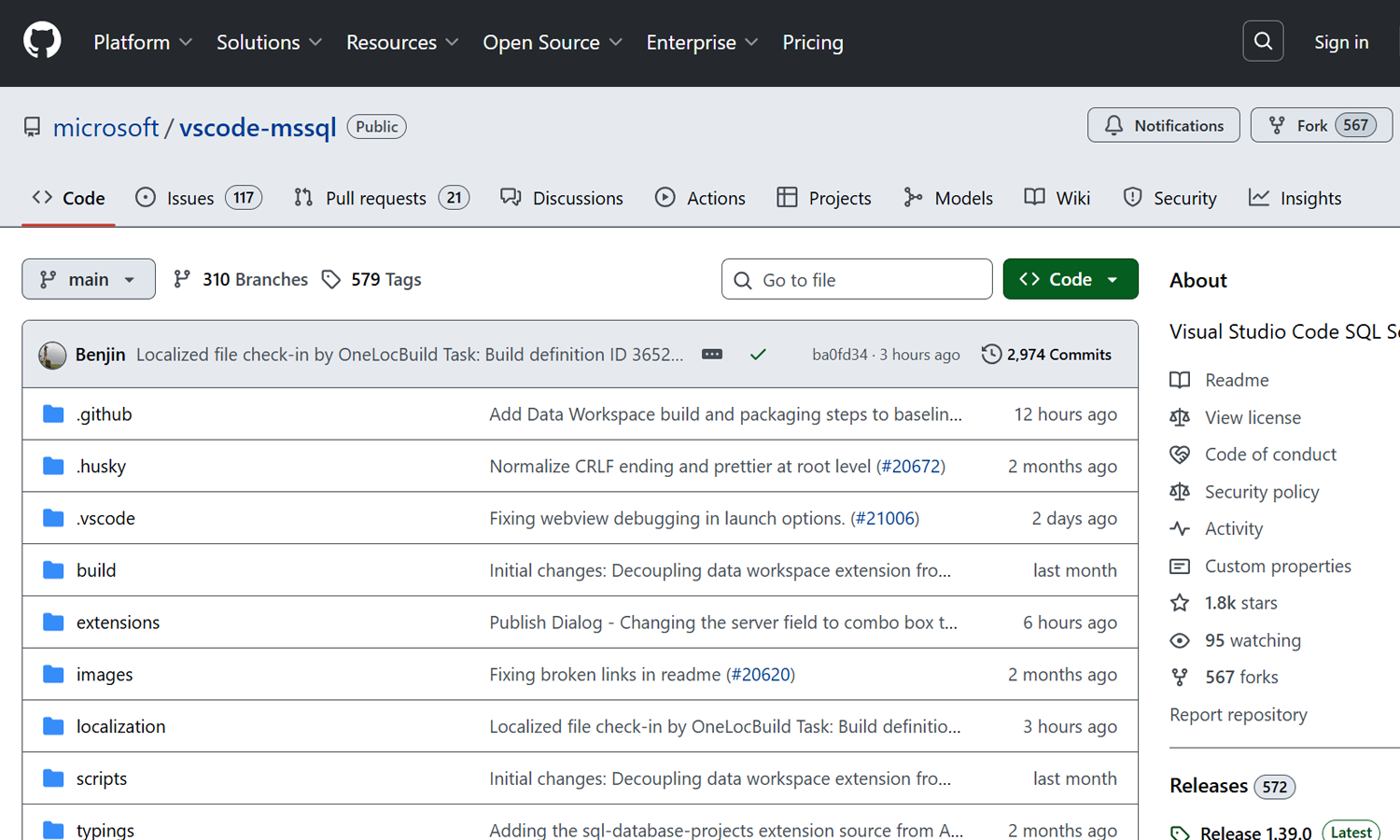Click the GitHub logo icon
1400x840 pixels.
click(x=42, y=42)
